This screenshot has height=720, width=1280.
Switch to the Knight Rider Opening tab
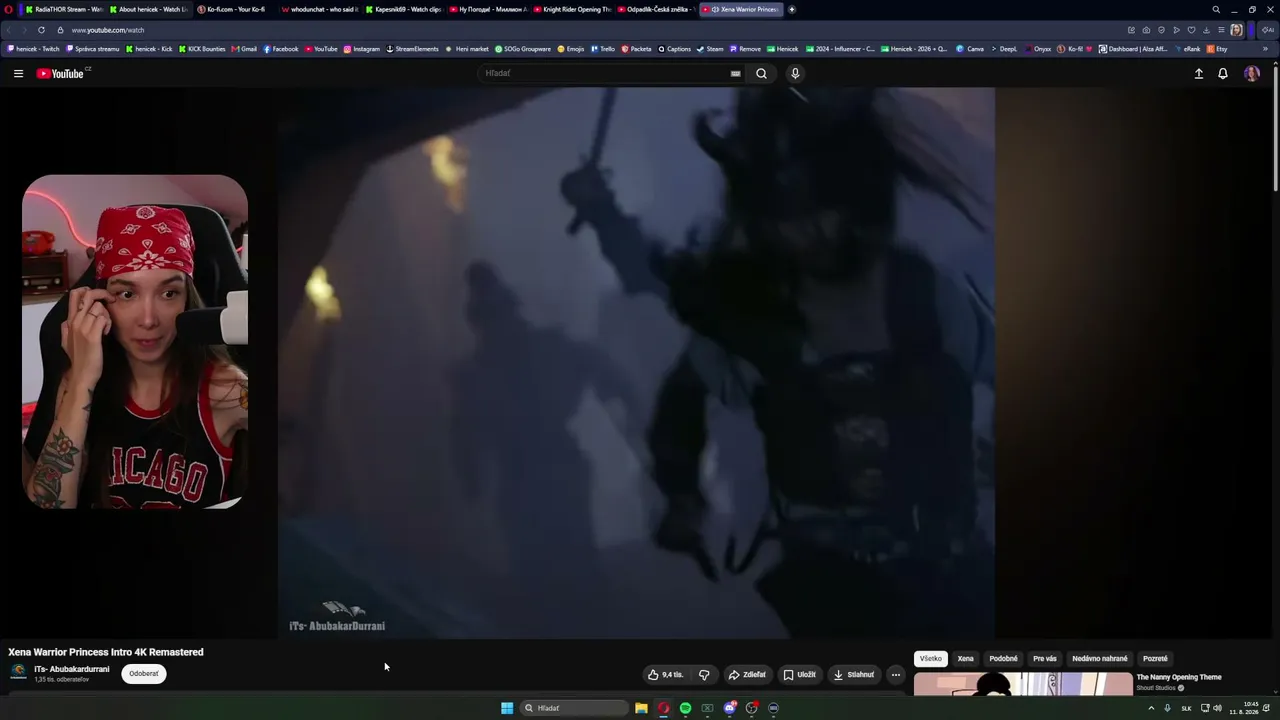573,9
